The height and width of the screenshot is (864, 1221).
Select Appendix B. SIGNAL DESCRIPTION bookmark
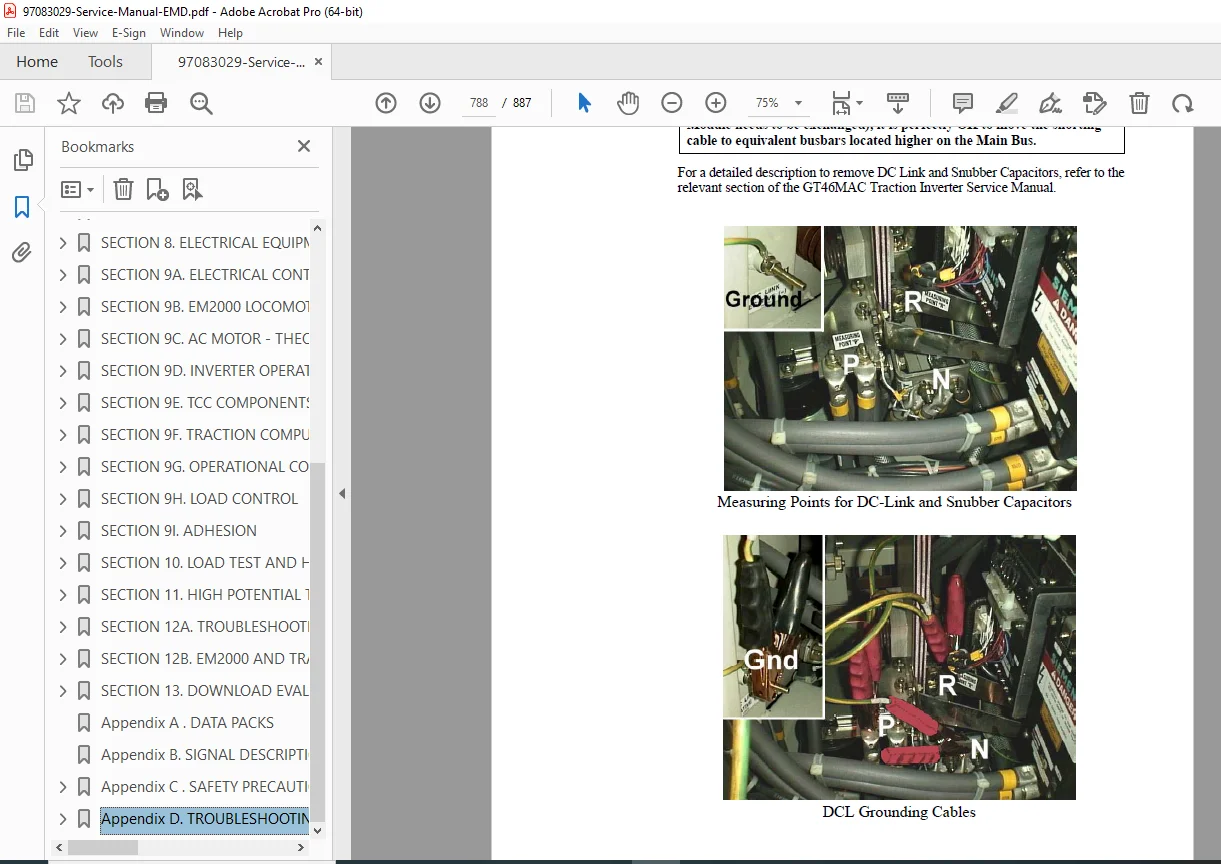[x=205, y=755]
